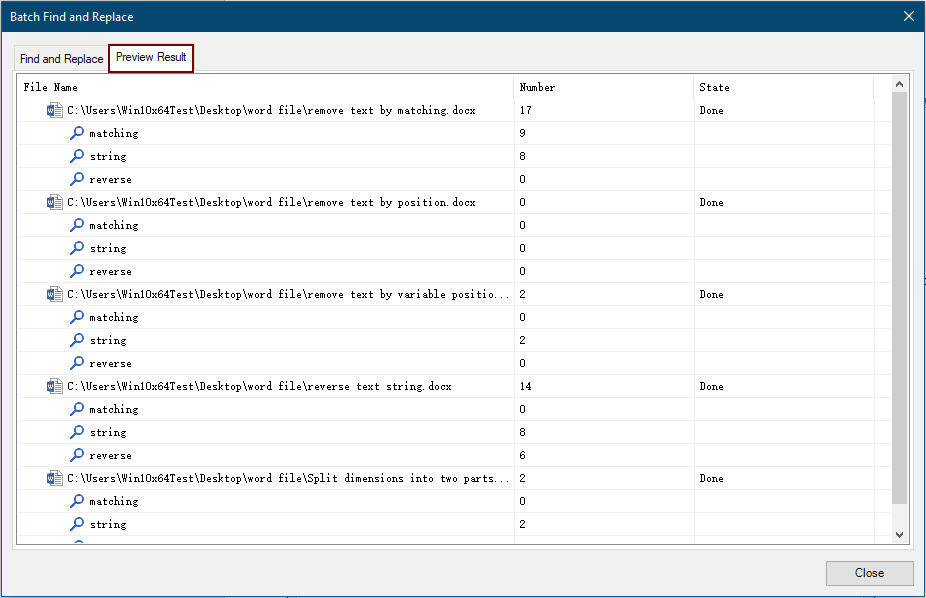This screenshot has height=598, width=926.
Task: Click the scrollbar down arrow
Action: tap(899, 534)
